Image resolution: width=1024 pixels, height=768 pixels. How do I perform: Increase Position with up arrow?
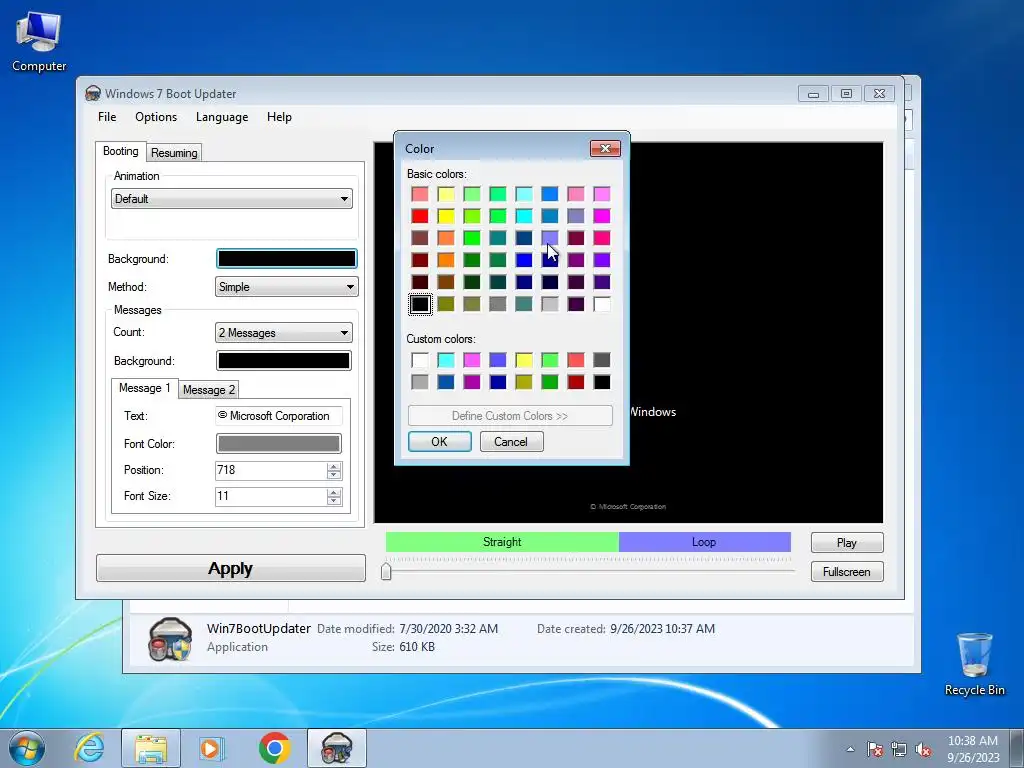click(x=334, y=466)
